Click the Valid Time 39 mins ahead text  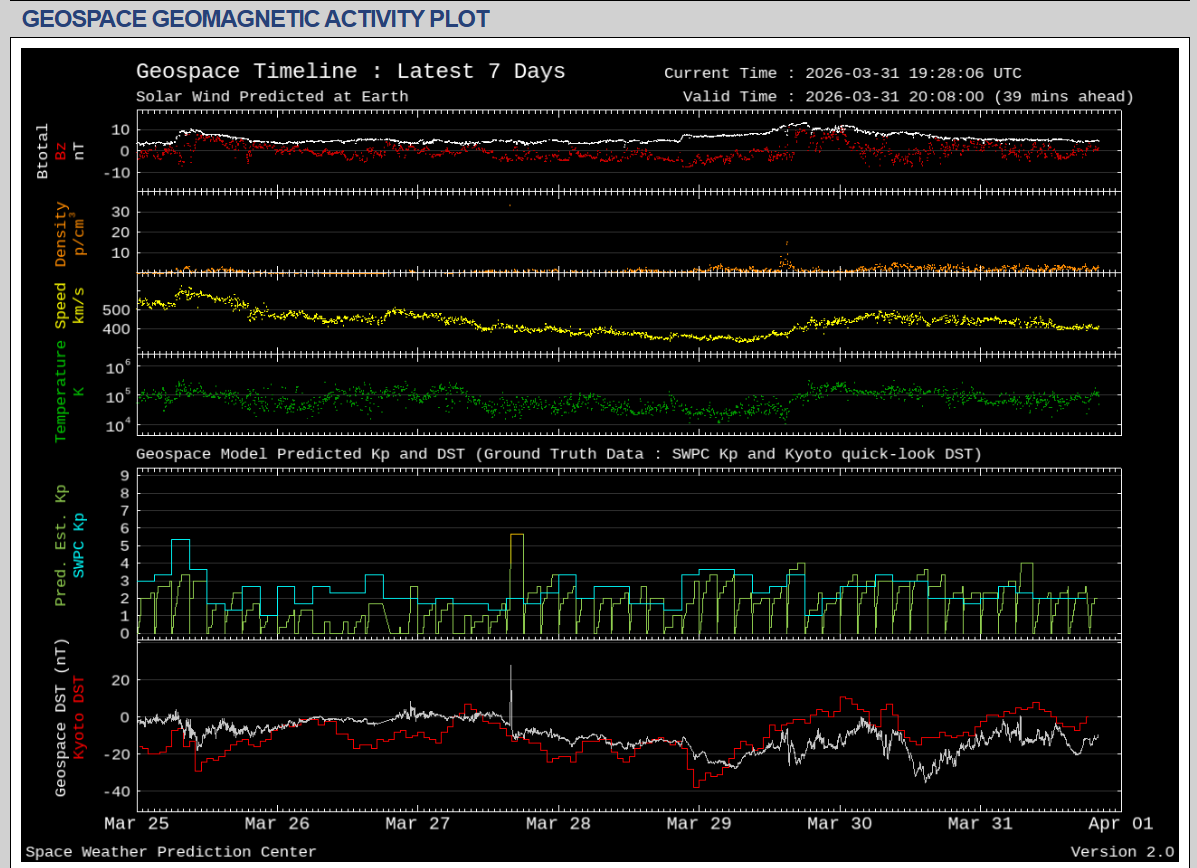908,97
